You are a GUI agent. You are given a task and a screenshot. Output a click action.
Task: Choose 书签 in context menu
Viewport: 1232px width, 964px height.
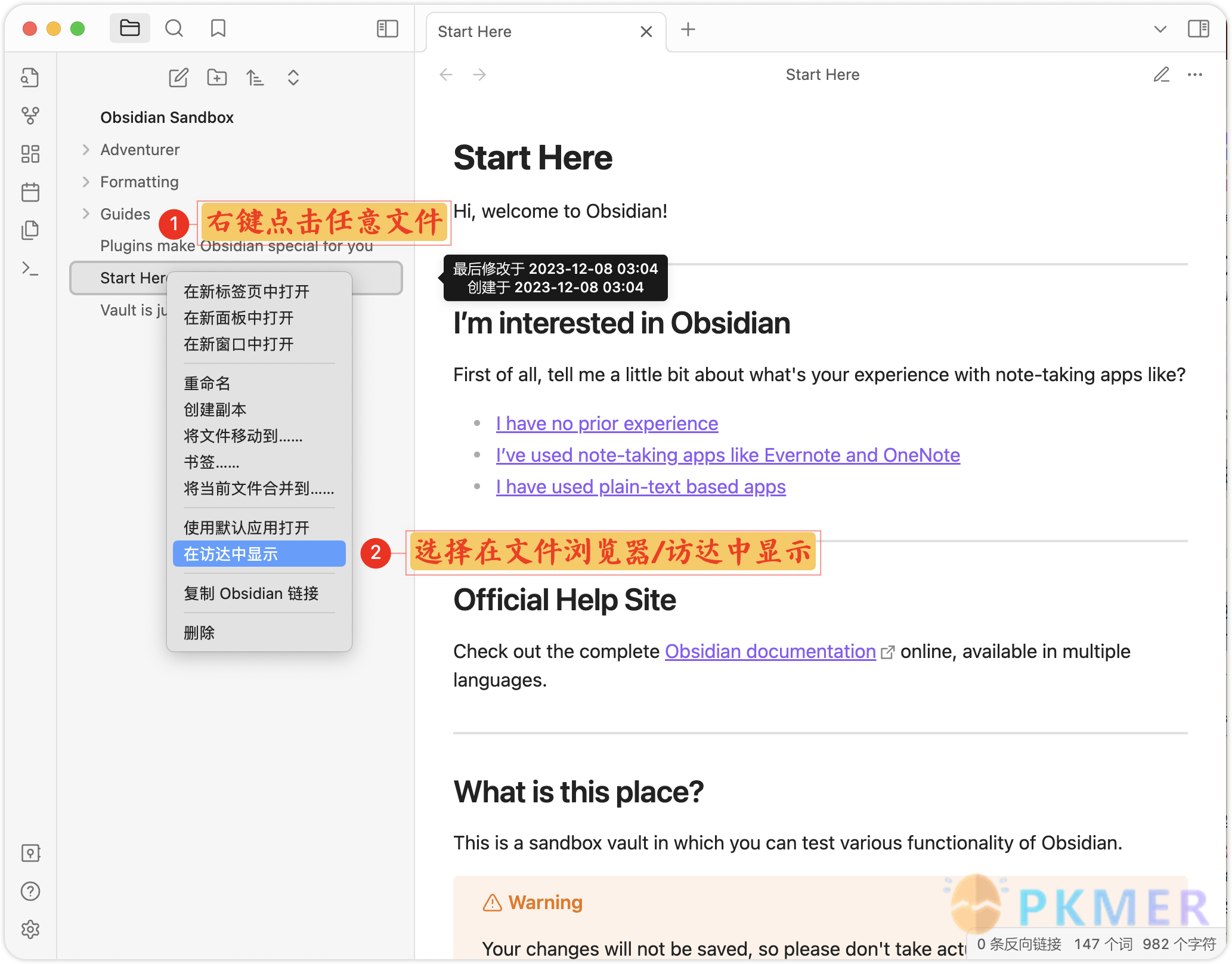coord(259,462)
